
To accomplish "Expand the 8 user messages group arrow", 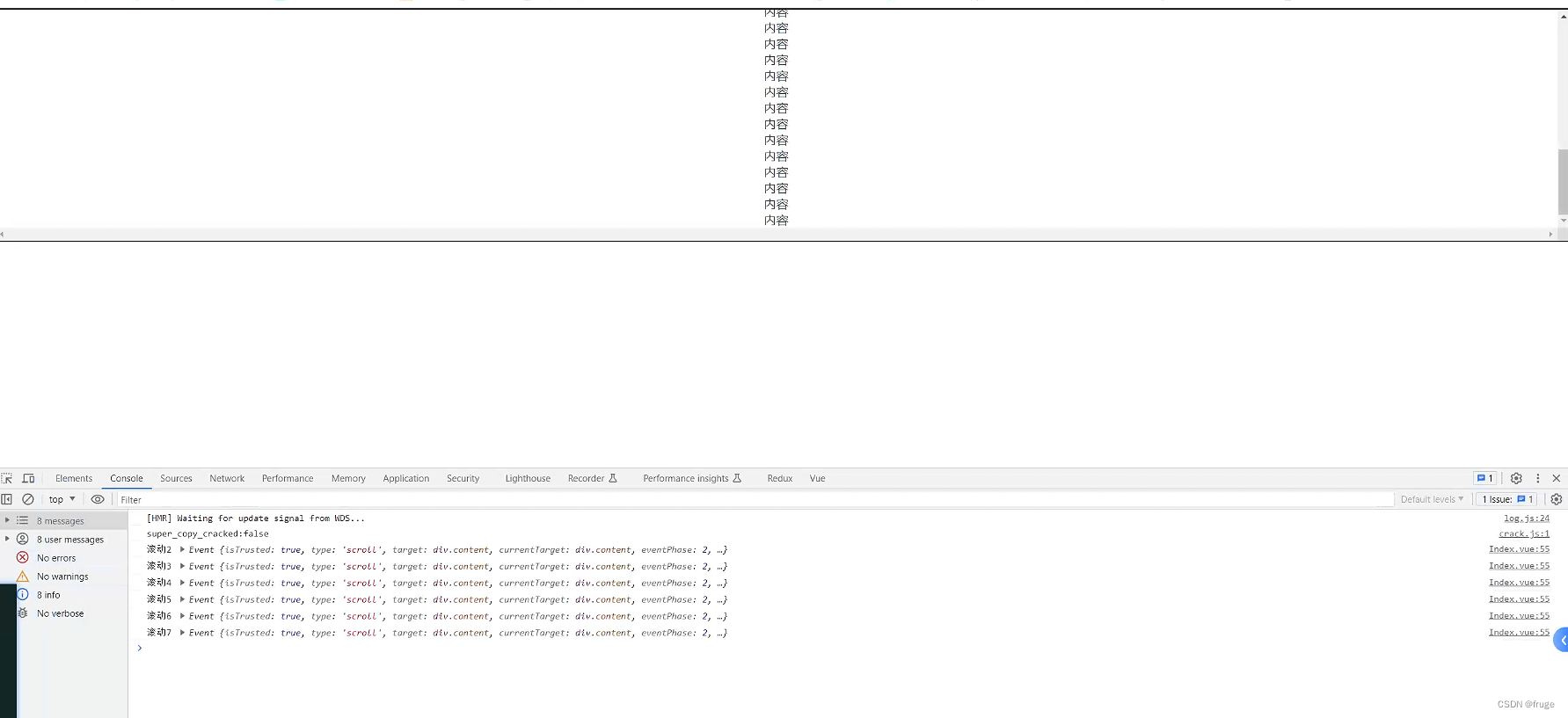I will click(x=7, y=539).
